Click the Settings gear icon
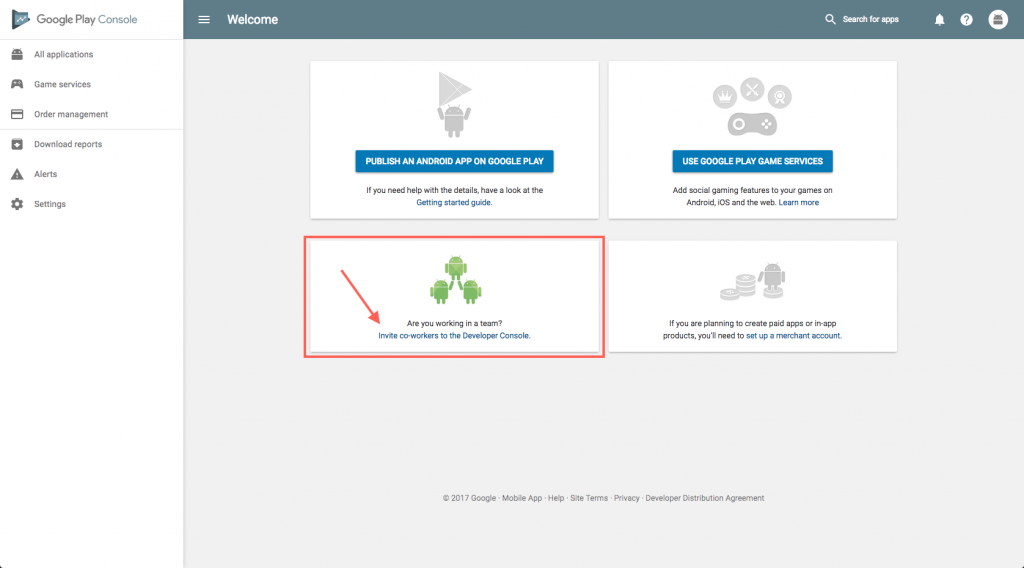This screenshot has width=1024, height=568. click(17, 204)
